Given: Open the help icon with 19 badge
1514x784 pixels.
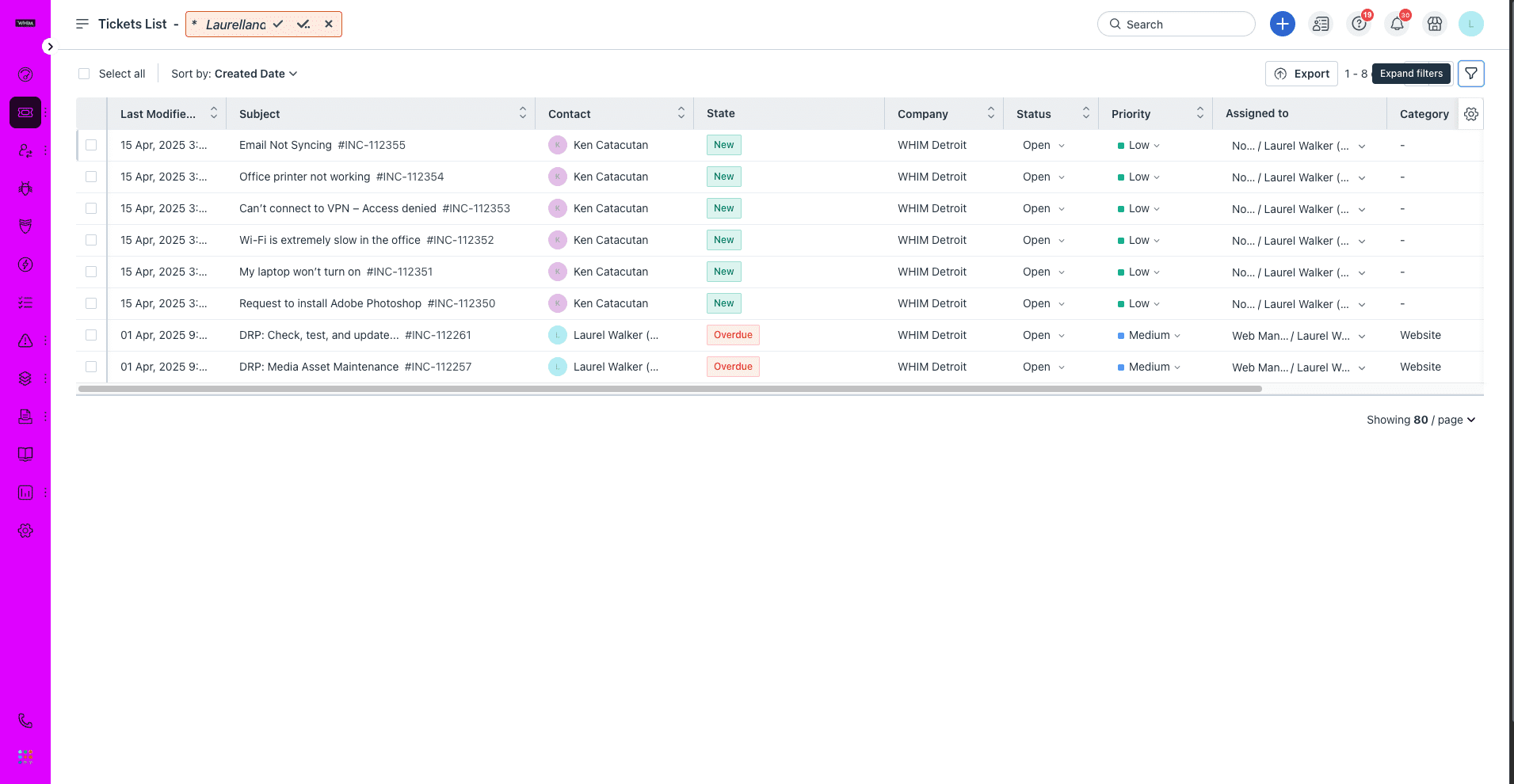Looking at the screenshot, I should [1360, 24].
